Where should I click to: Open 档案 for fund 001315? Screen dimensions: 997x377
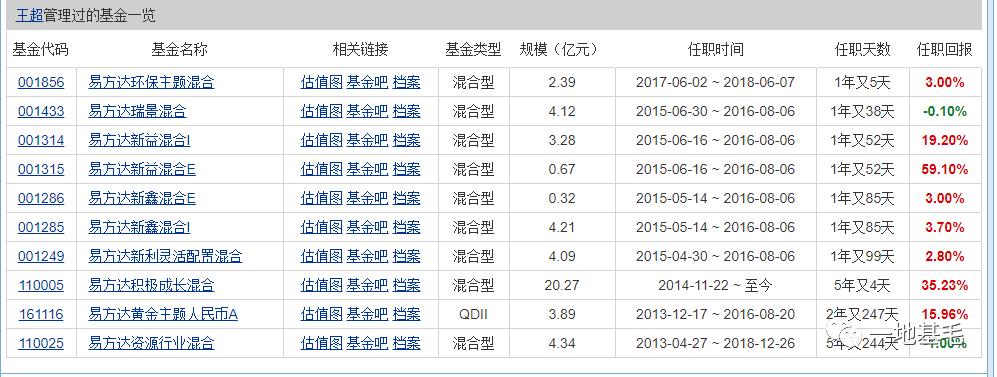(406, 169)
